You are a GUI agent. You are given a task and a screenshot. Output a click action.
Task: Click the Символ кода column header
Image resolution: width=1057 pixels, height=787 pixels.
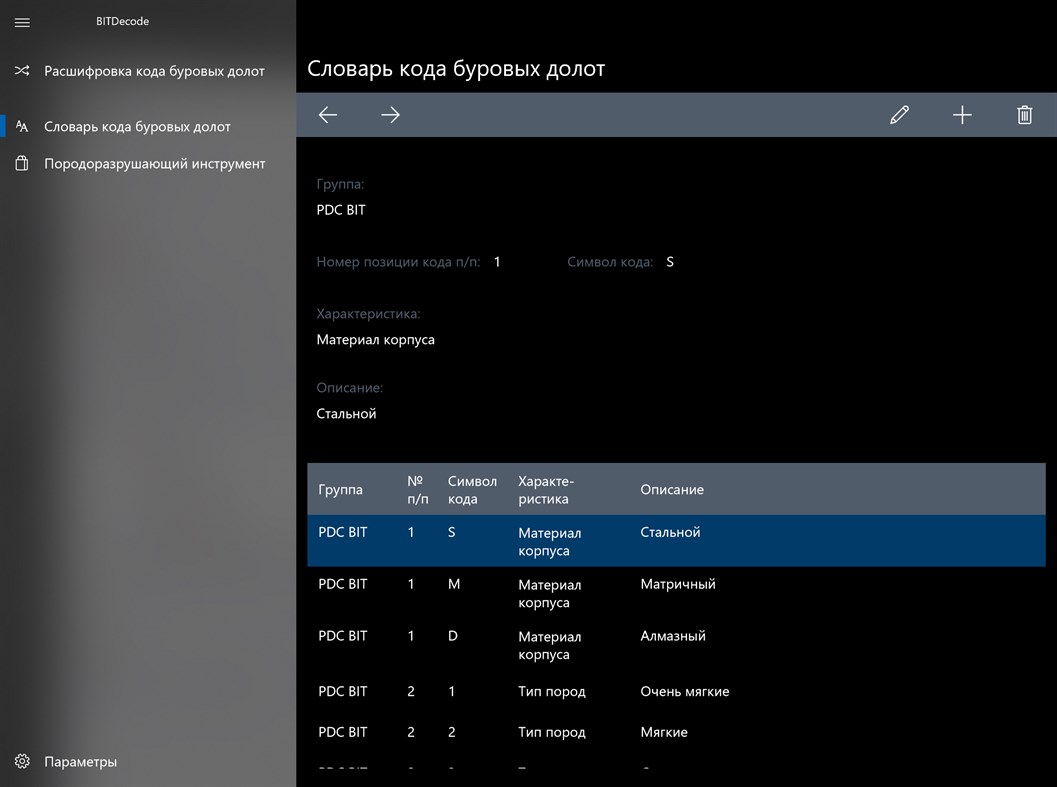point(472,490)
